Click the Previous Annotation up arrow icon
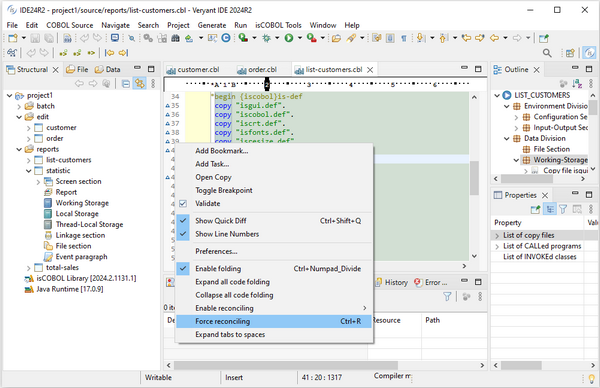 [443, 38]
